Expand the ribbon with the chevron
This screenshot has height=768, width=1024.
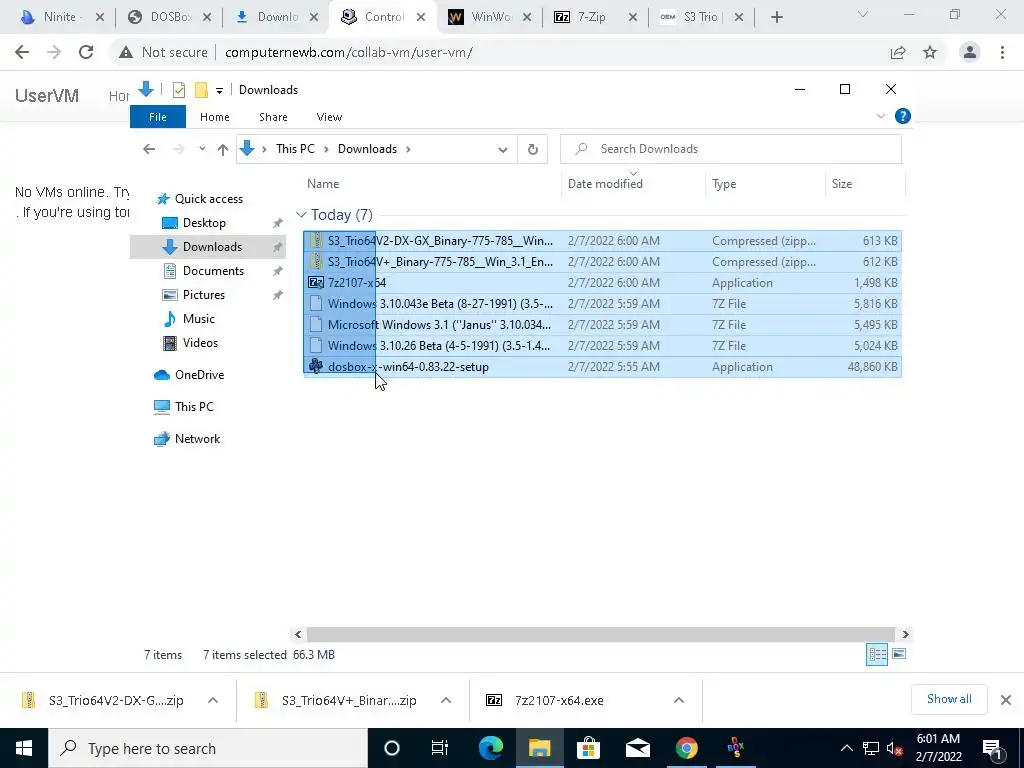coord(880,116)
